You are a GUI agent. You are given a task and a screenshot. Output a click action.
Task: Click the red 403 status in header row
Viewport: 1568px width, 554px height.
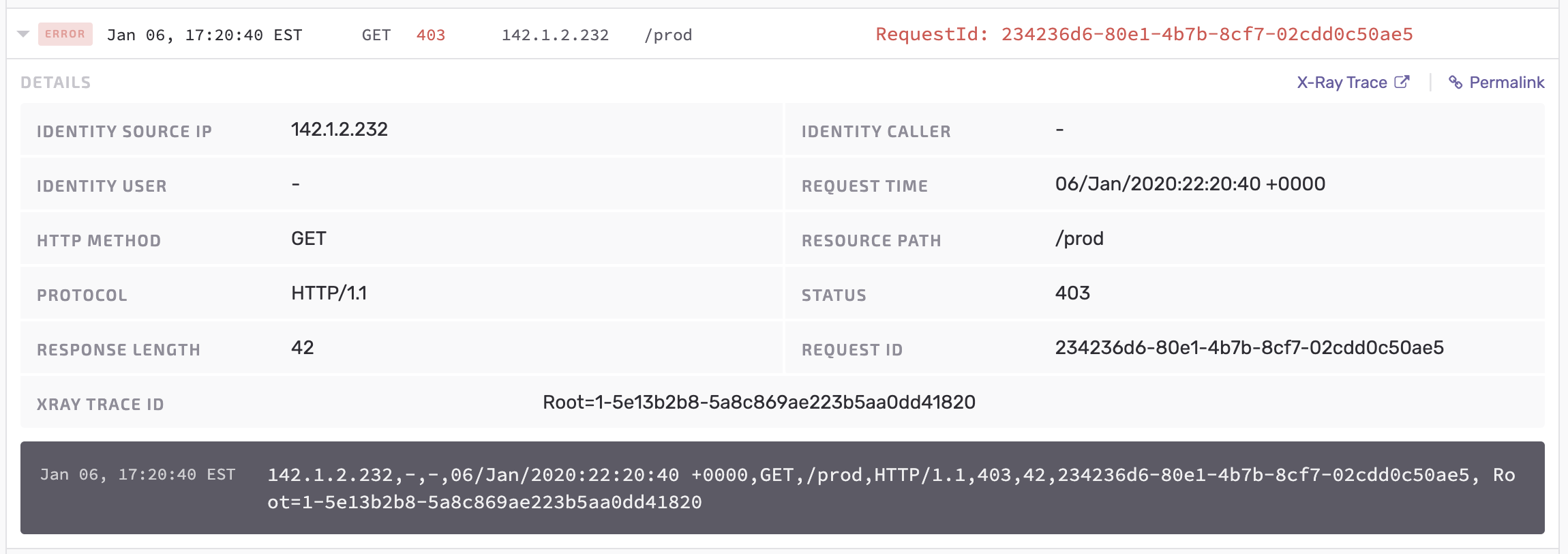coord(430,35)
